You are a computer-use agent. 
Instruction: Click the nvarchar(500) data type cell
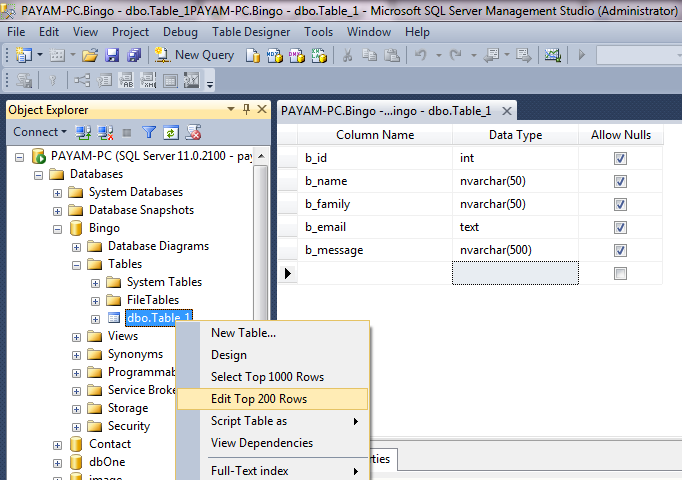[515, 250]
